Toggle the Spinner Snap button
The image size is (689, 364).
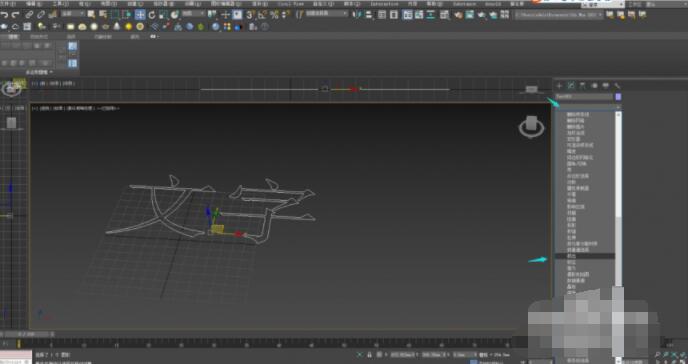tap(286, 15)
